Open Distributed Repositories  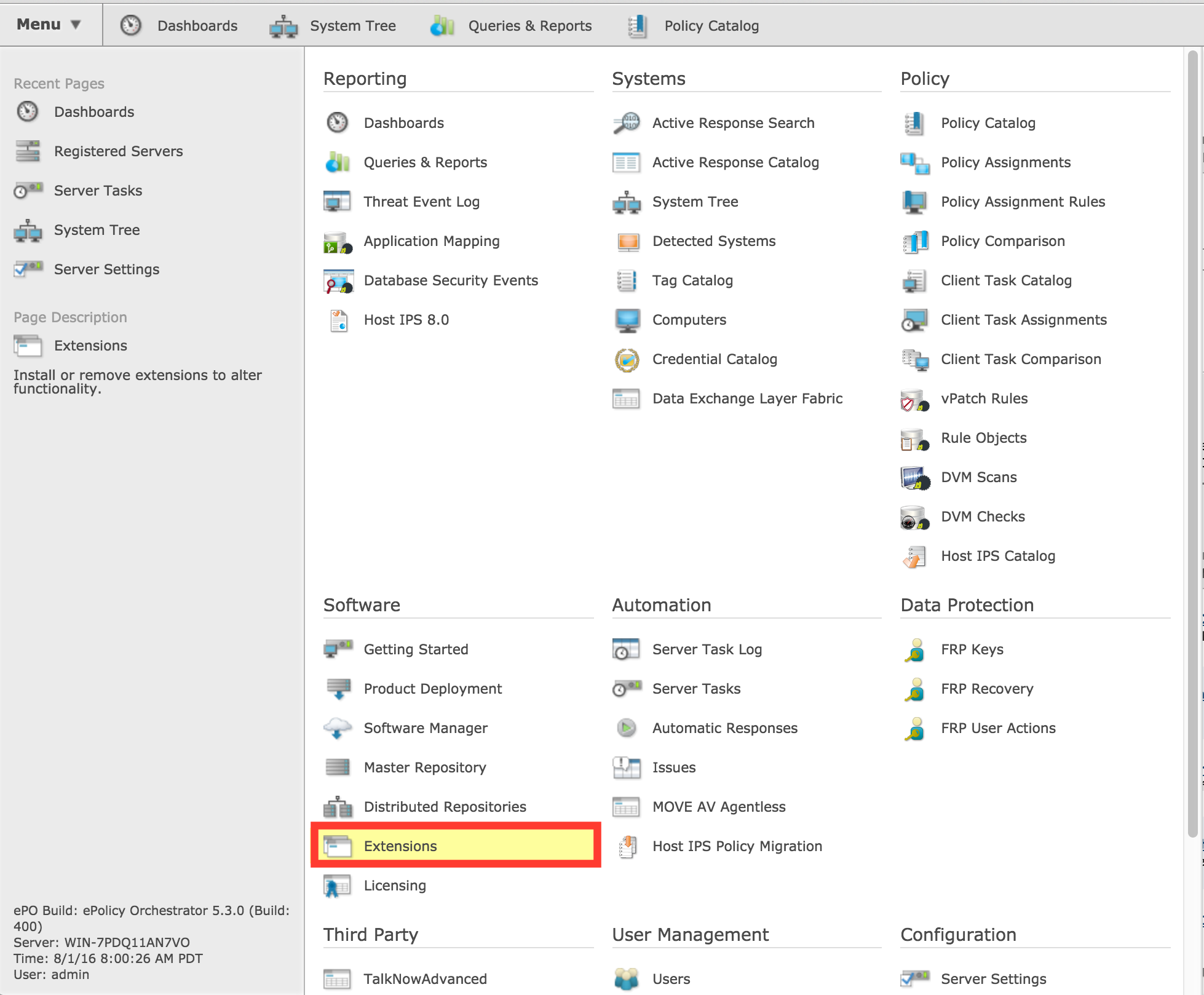426,807
